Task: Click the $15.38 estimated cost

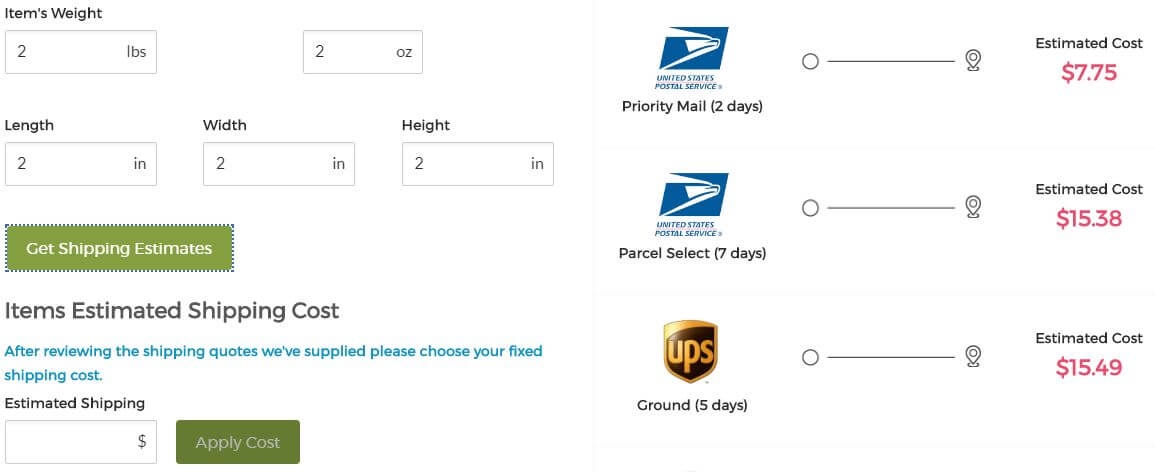Action: [1089, 219]
